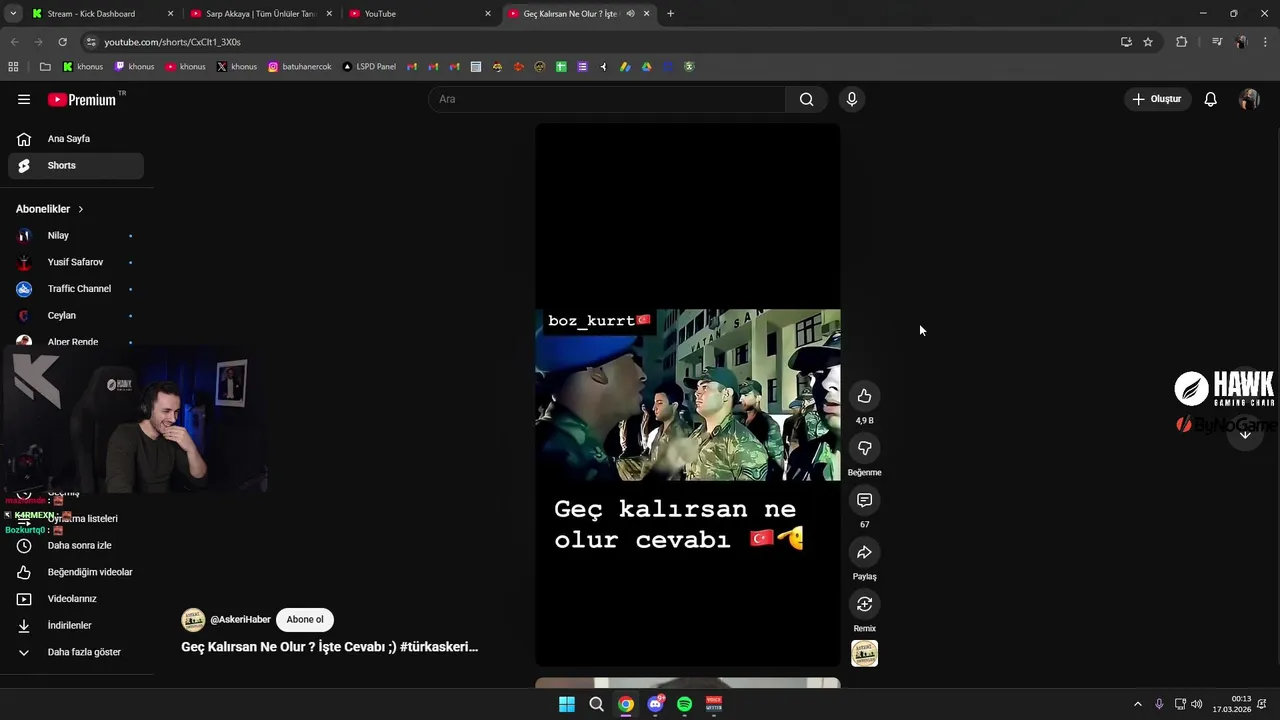Focus the Ara search field
This screenshot has width=1280, height=720.
click(607, 99)
